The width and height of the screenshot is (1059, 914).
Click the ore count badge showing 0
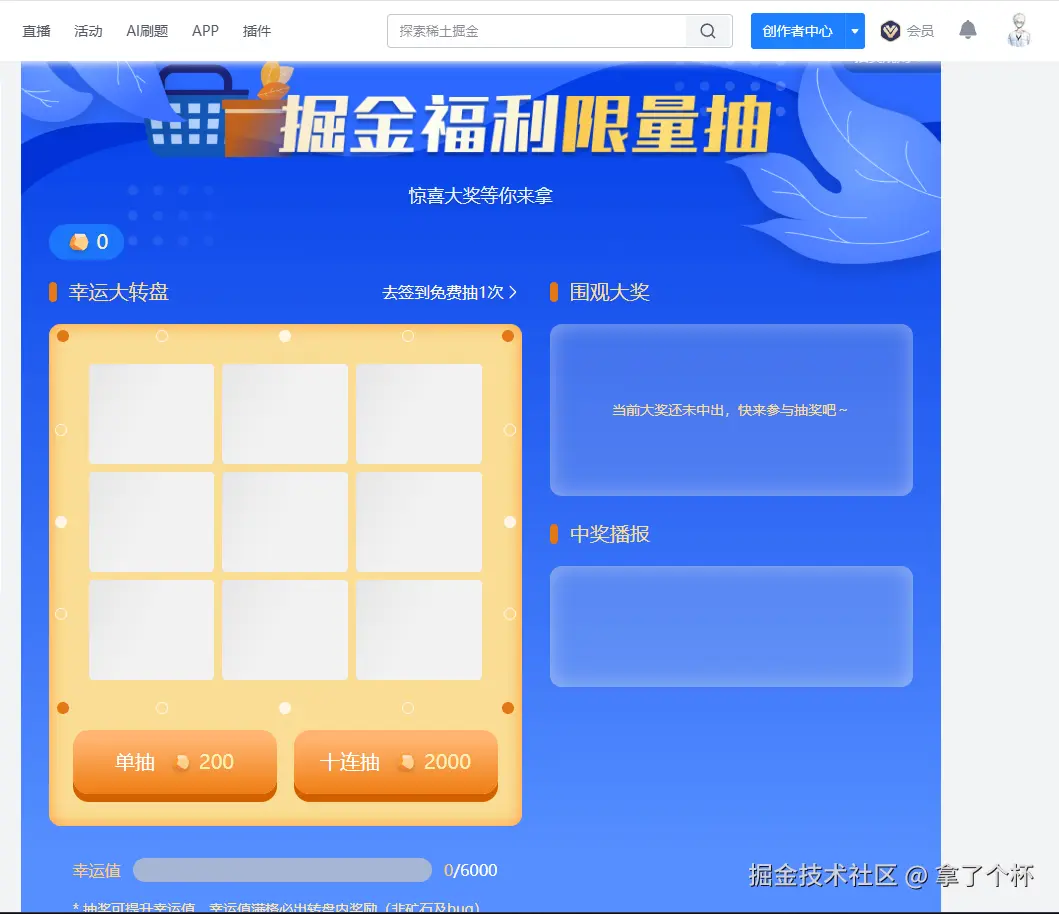86,242
